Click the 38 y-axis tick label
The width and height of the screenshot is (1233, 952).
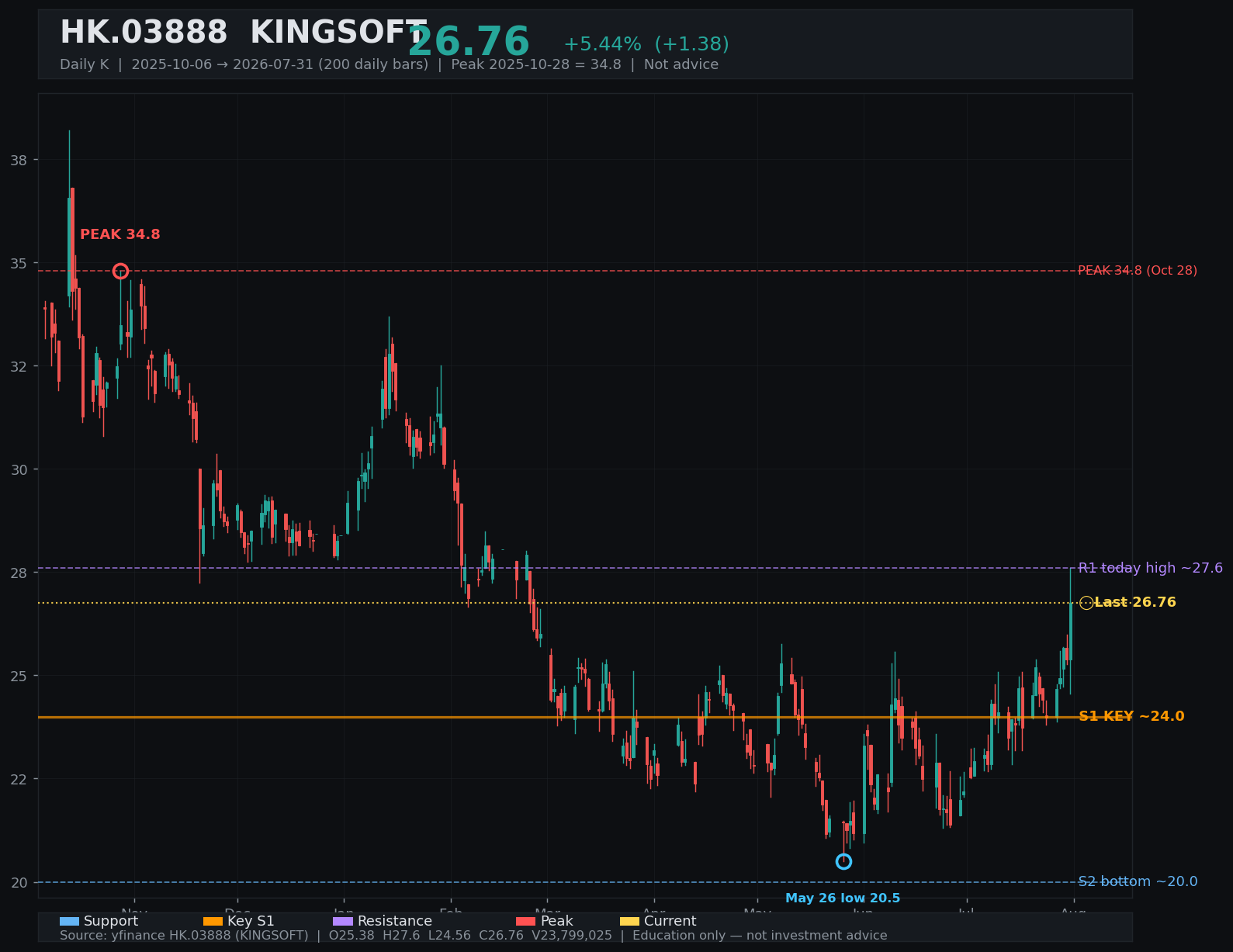point(19,161)
